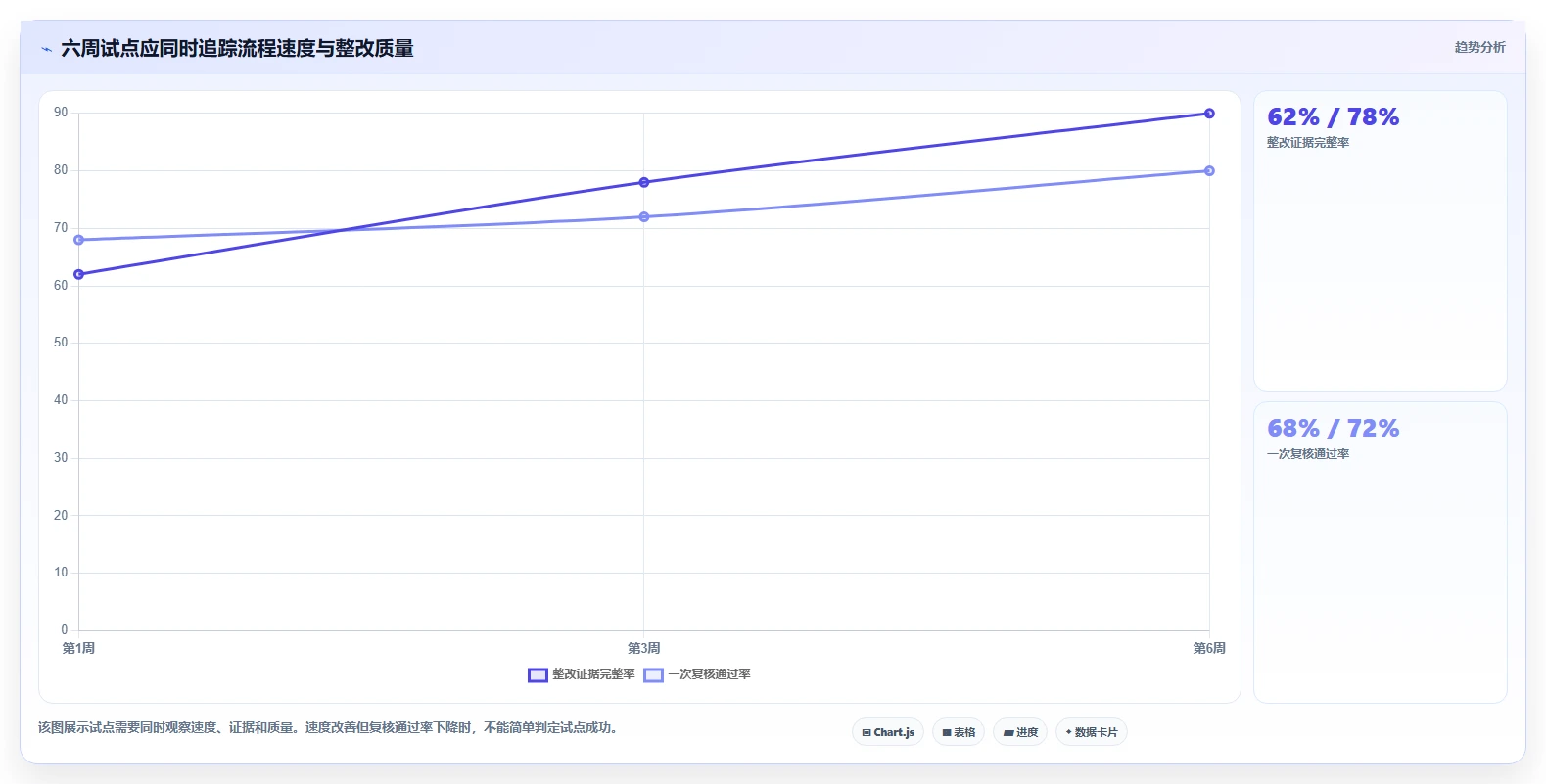1546x784 pixels.
Task: Click the 50 y-axis label
Action: coord(61,343)
